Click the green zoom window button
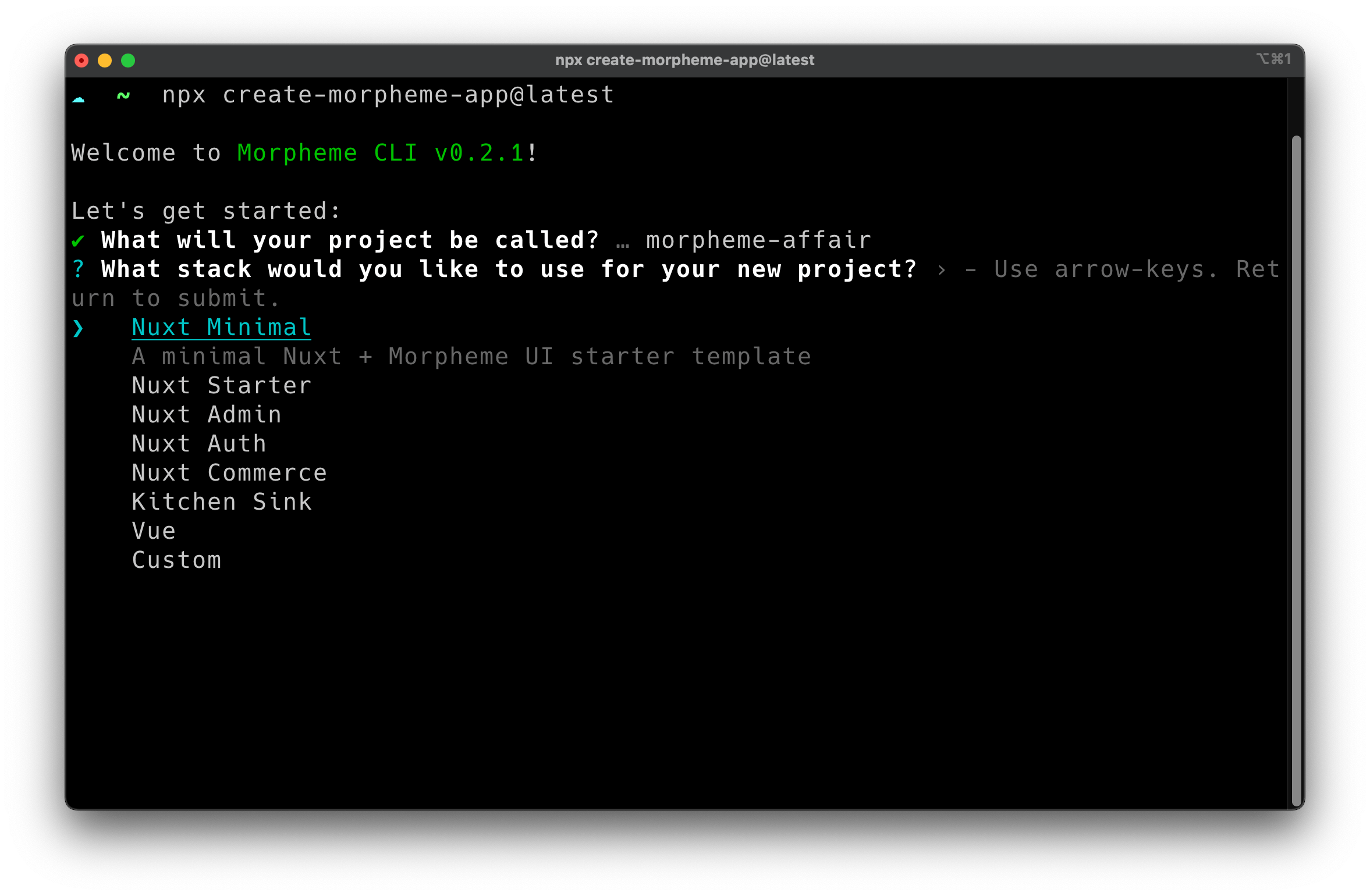 click(128, 61)
